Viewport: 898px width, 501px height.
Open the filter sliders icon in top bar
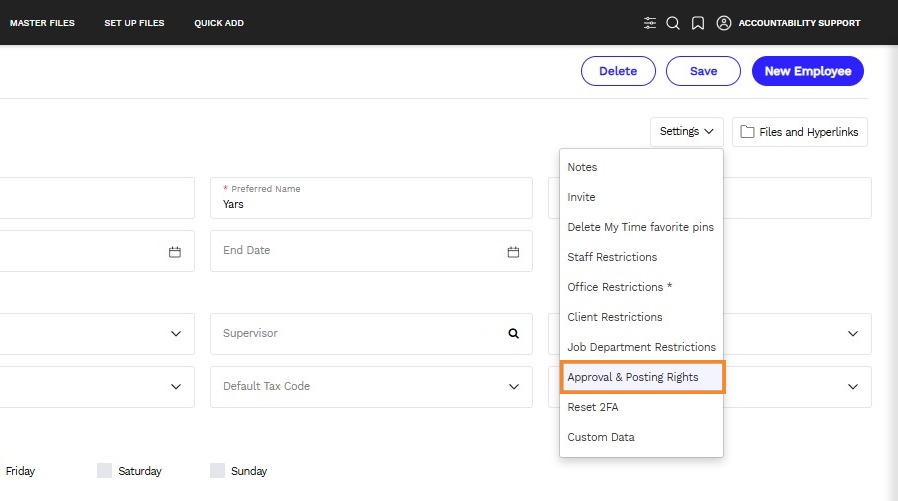(649, 23)
